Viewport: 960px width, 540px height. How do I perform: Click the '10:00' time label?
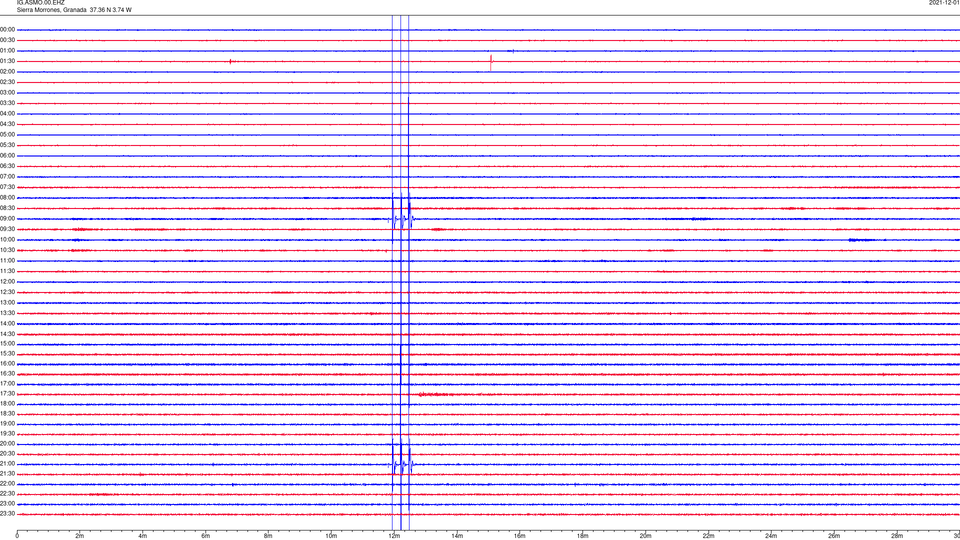7,240
